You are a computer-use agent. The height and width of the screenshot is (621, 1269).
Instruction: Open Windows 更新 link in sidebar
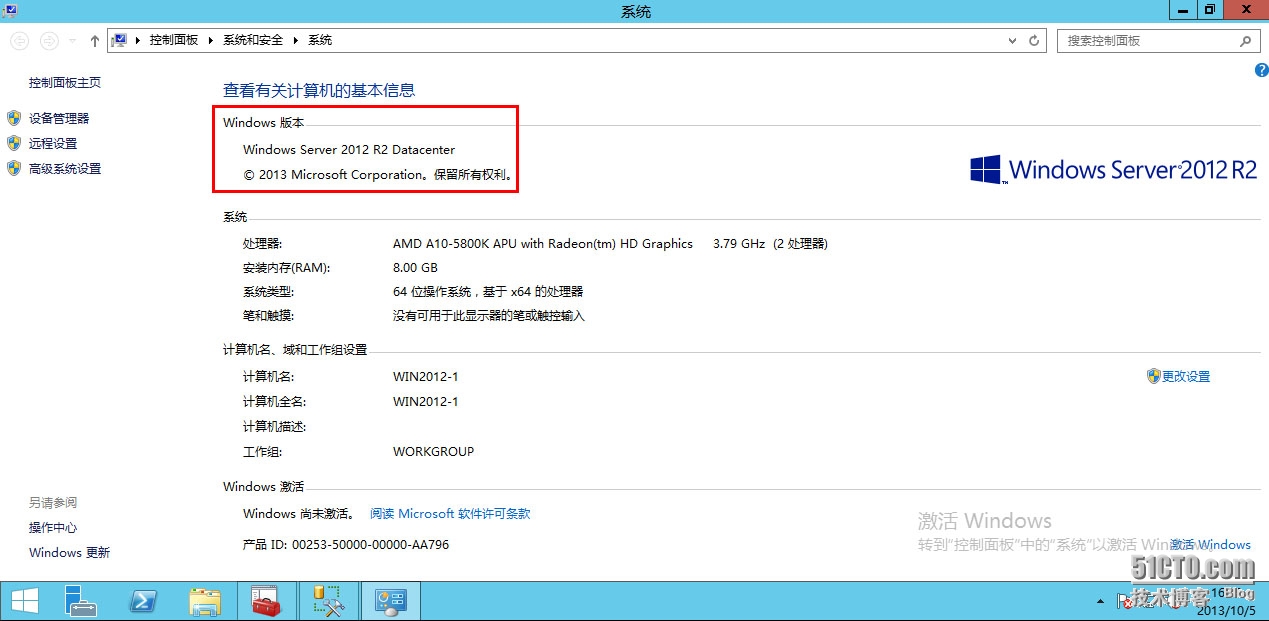(x=70, y=553)
